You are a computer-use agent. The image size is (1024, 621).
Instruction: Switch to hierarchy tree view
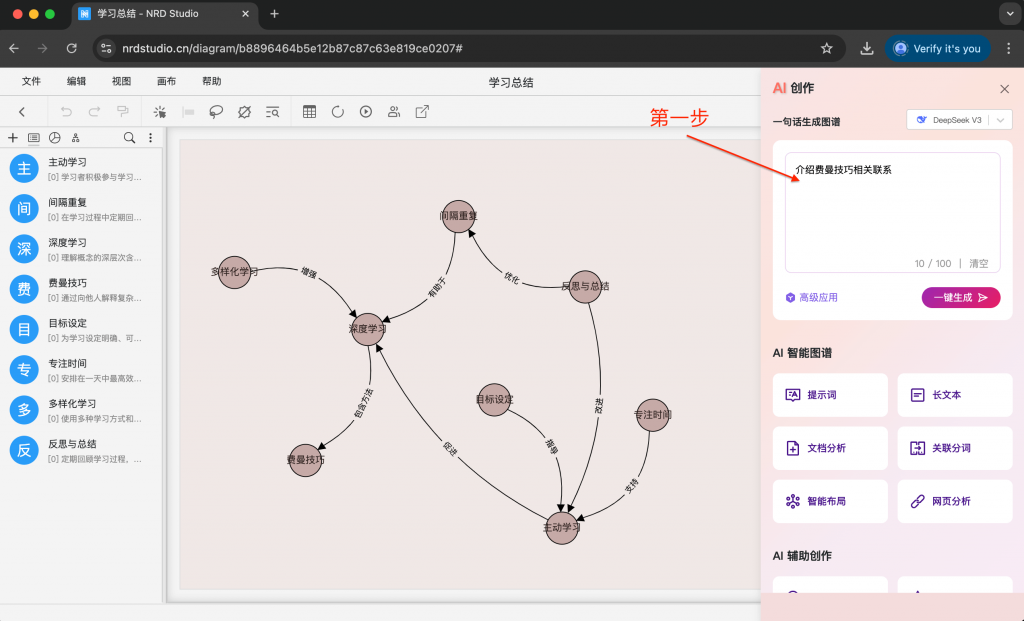(76, 138)
